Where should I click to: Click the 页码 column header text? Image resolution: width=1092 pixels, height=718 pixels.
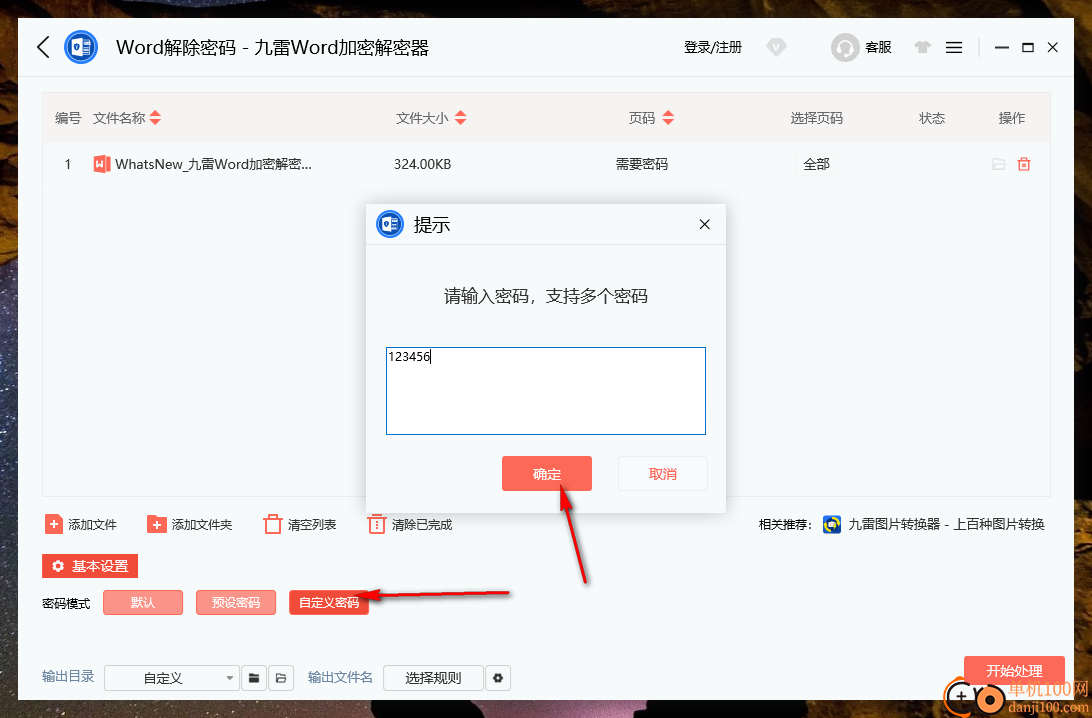(x=641, y=118)
